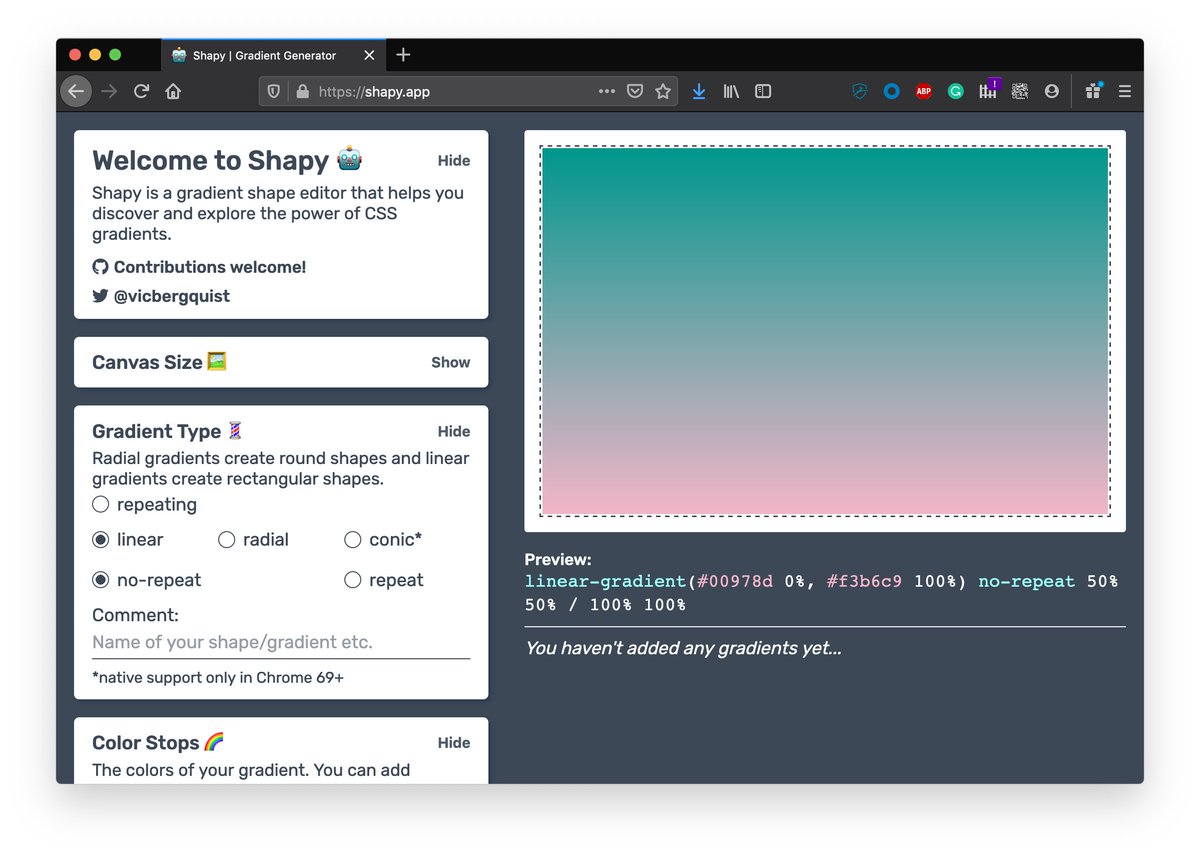
Task: Hide the Gradient Type panel
Action: point(454,432)
